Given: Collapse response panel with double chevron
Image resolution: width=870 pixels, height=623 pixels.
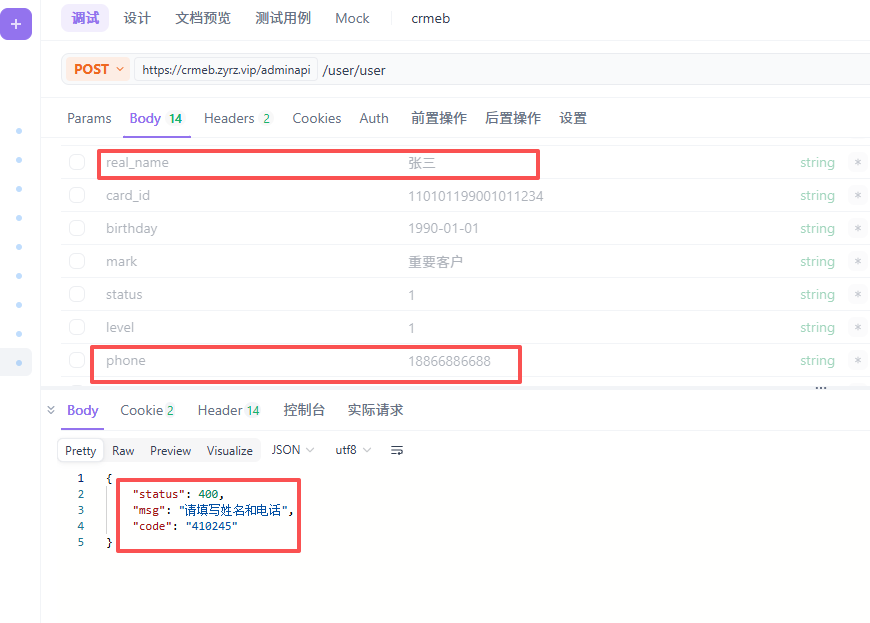Looking at the screenshot, I should click(51, 410).
